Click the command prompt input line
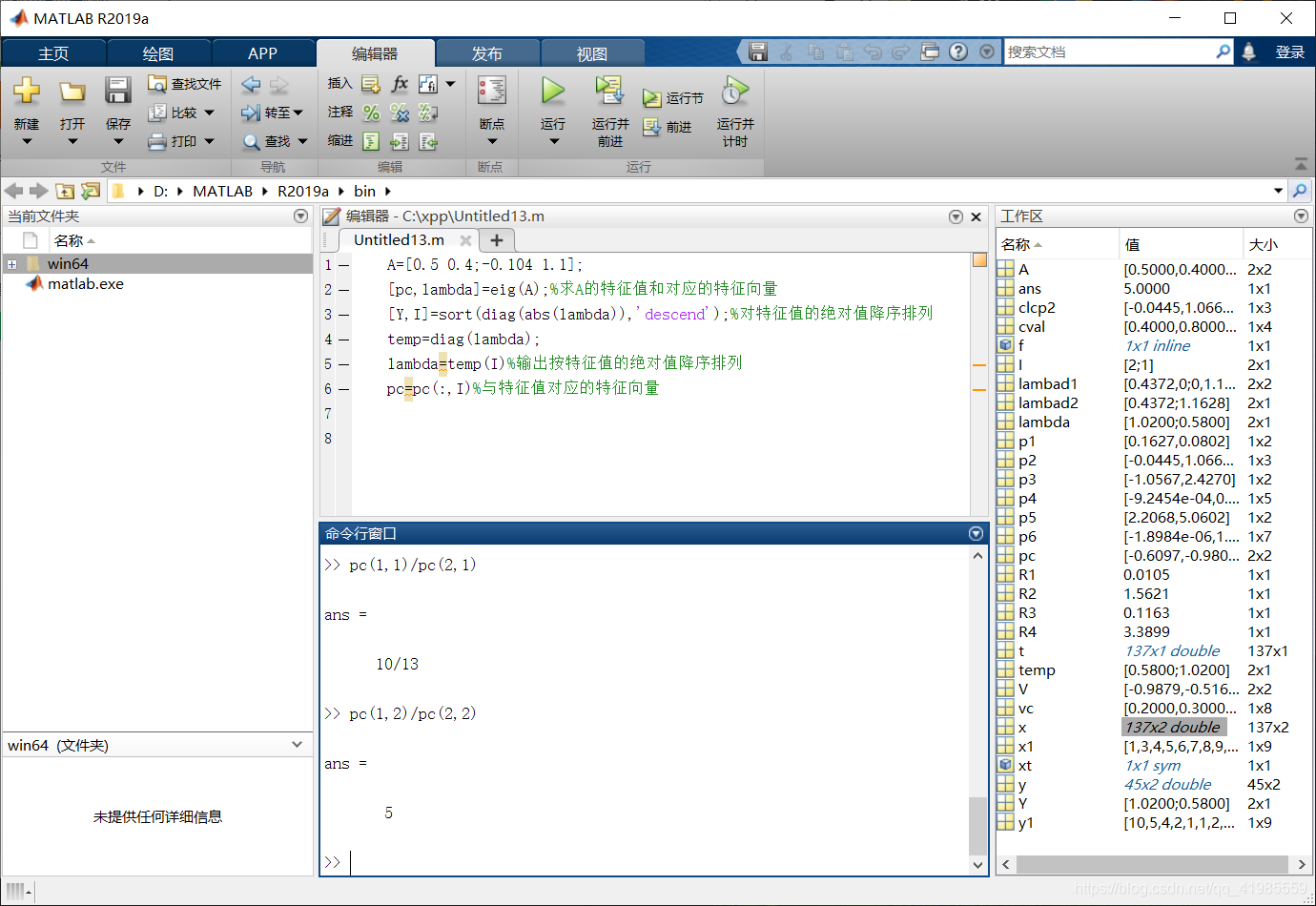The image size is (1316, 906). click(658, 862)
